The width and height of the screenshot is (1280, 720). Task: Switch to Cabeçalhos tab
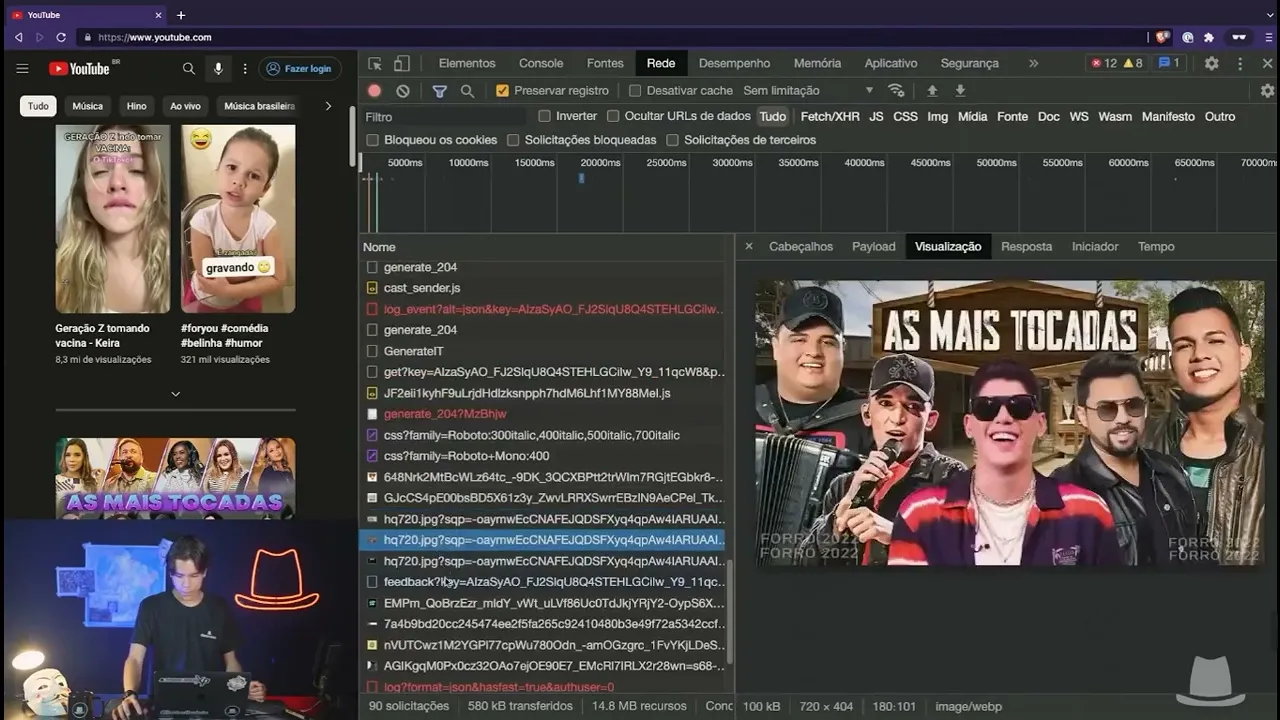[x=801, y=246]
